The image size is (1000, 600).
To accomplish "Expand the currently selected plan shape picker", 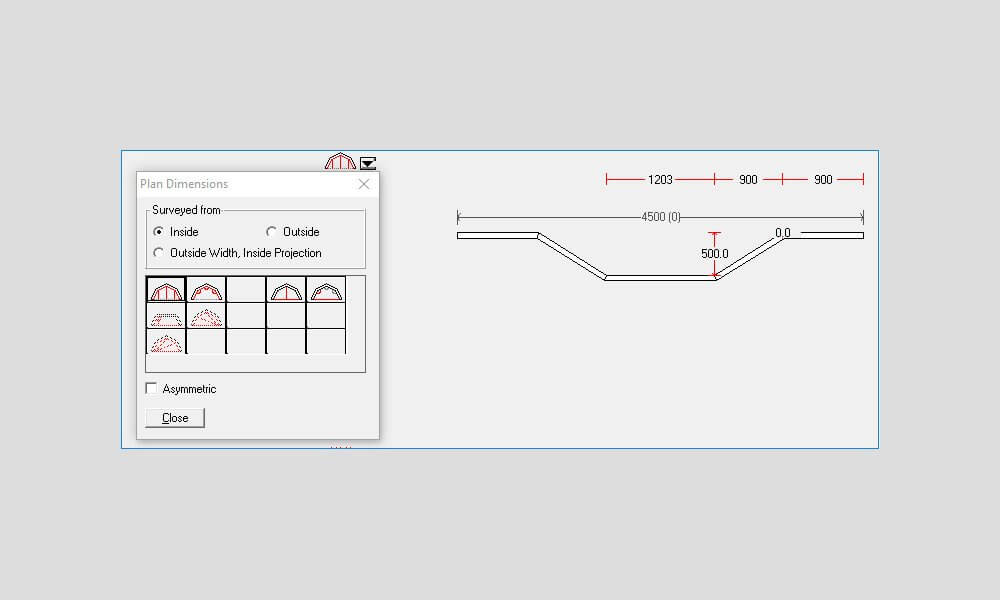I will pos(165,291).
